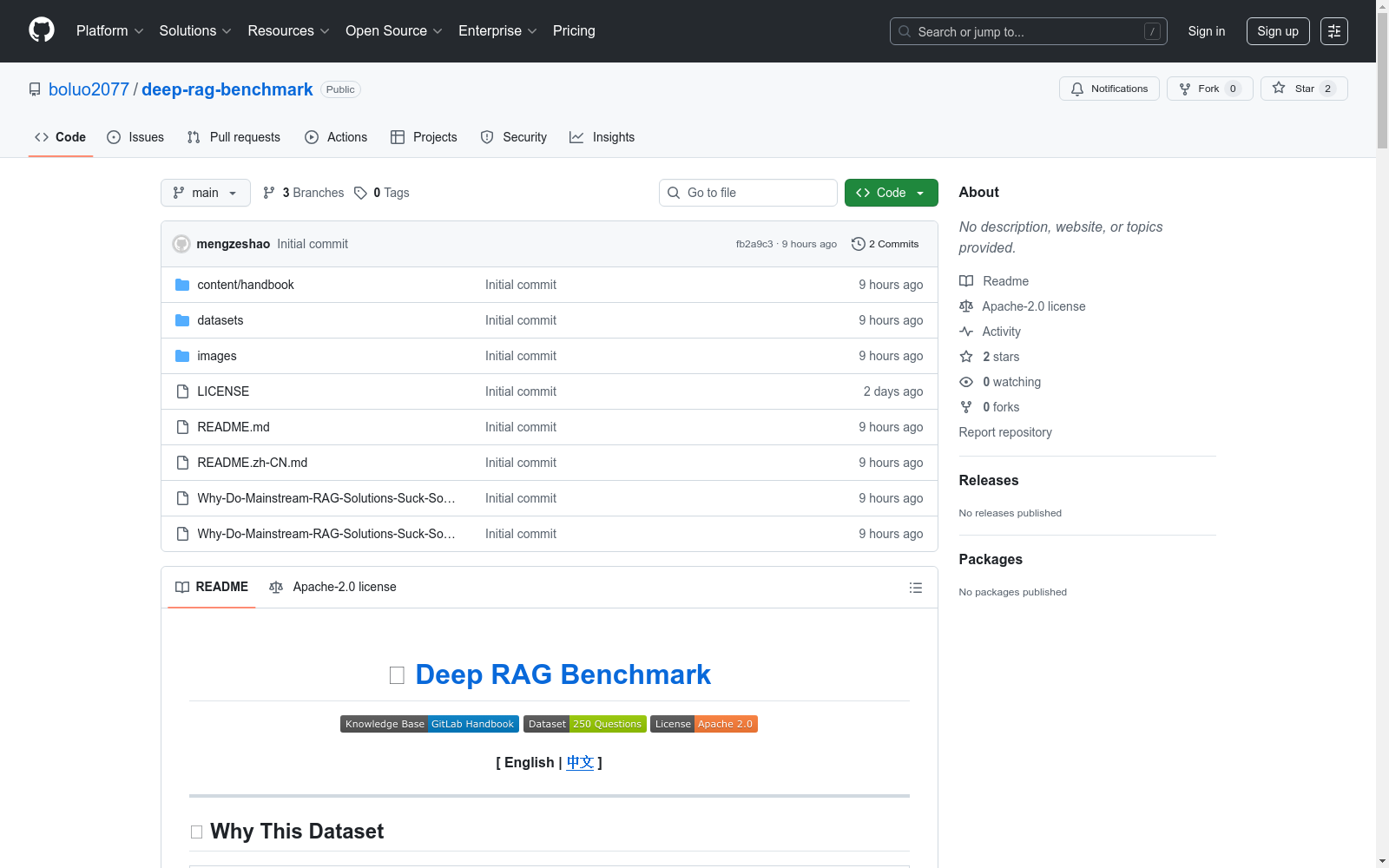Click the Sign up button
Screen dimensions: 1389x868
[x=1278, y=31]
